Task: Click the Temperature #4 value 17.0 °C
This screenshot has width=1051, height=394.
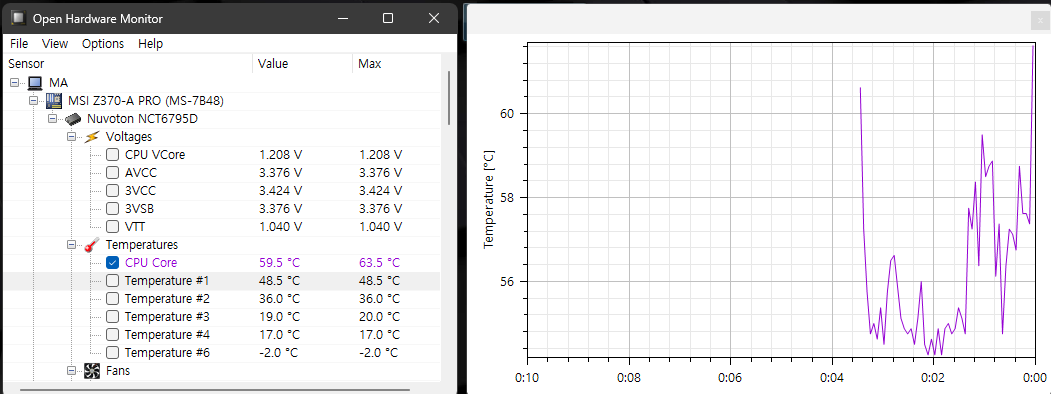Action: [280, 334]
